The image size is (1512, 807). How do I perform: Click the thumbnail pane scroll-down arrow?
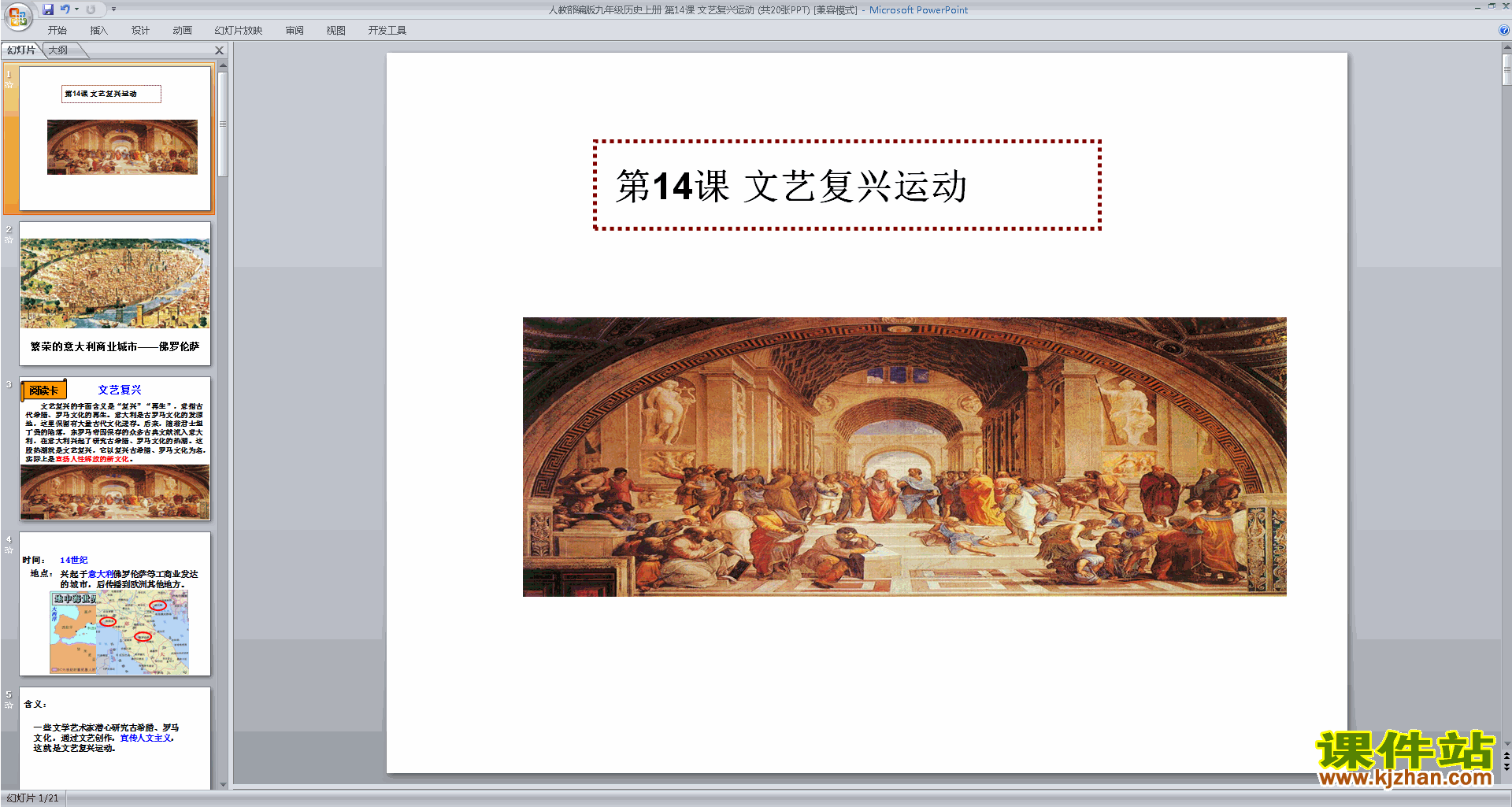pos(223,784)
